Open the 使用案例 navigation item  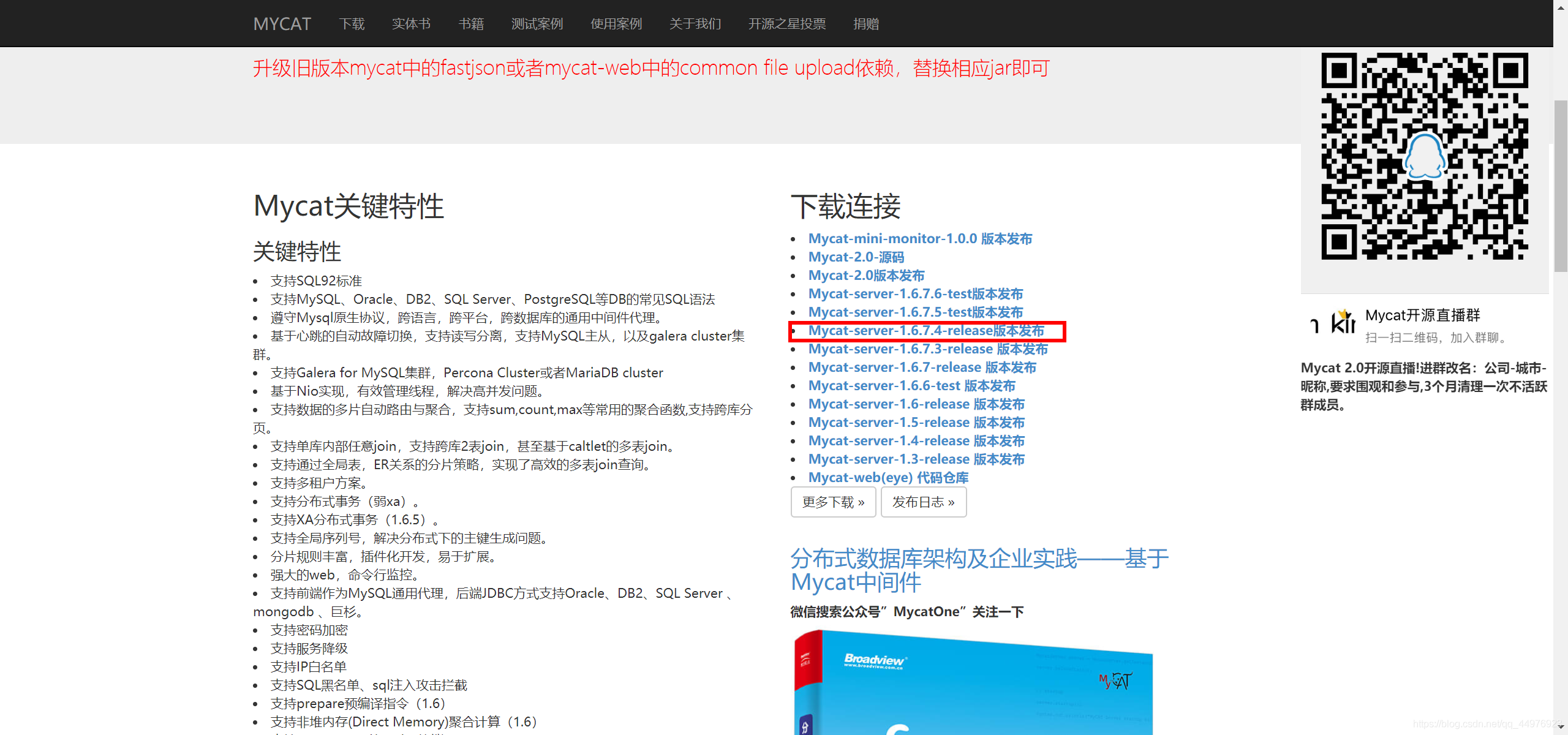coord(616,24)
